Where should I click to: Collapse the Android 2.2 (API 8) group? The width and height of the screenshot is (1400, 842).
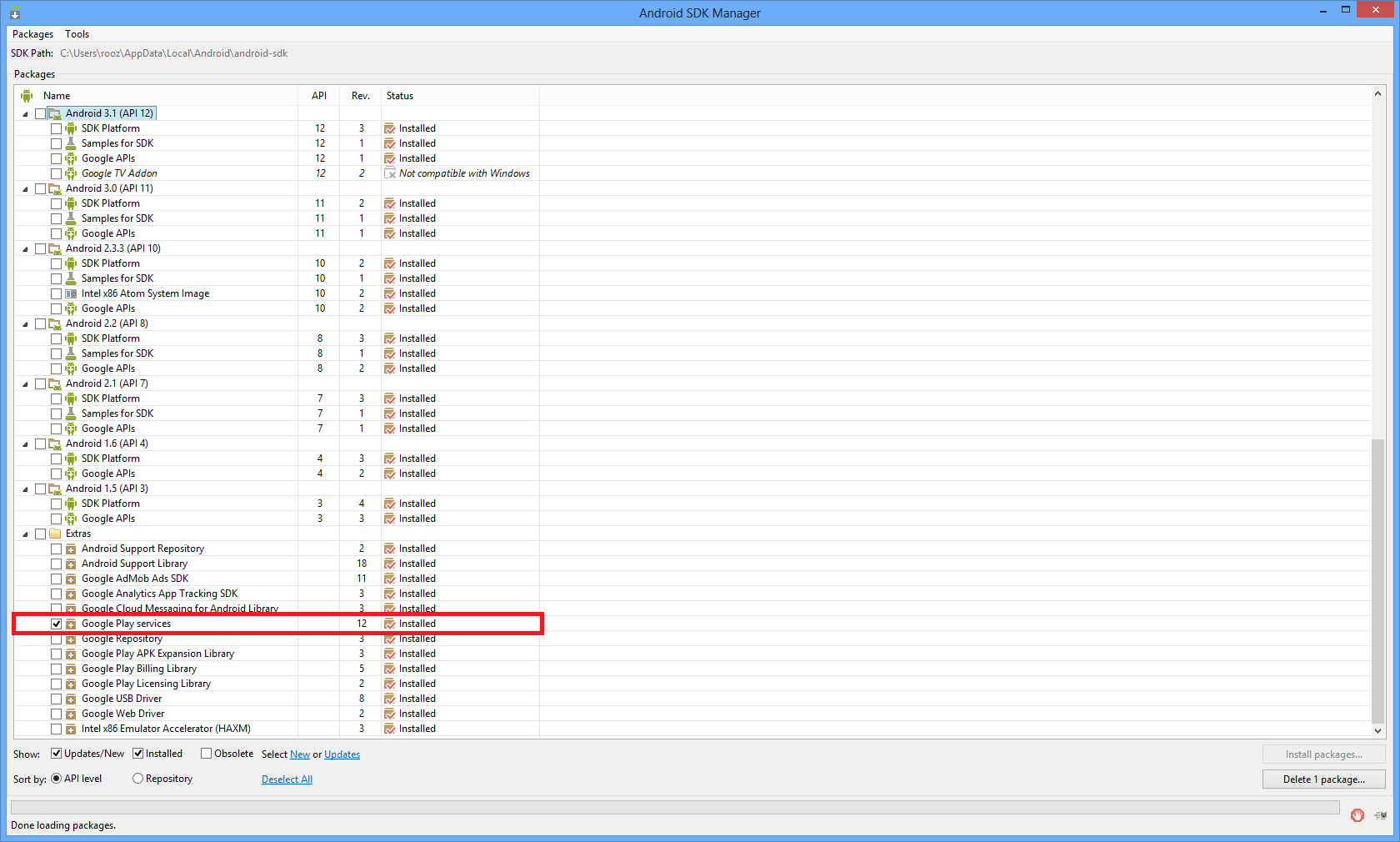pos(25,323)
